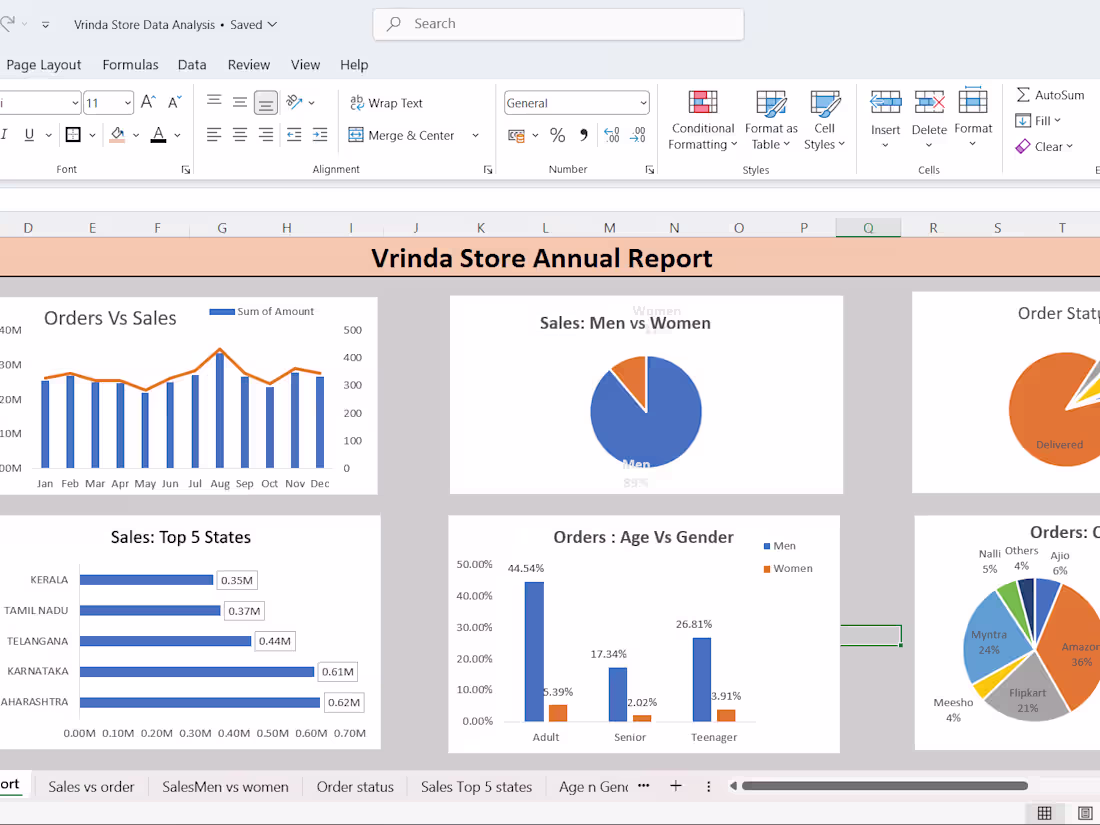The image size is (1100, 825).
Task: Open the Formulas ribbon tab
Action: (x=130, y=65)
